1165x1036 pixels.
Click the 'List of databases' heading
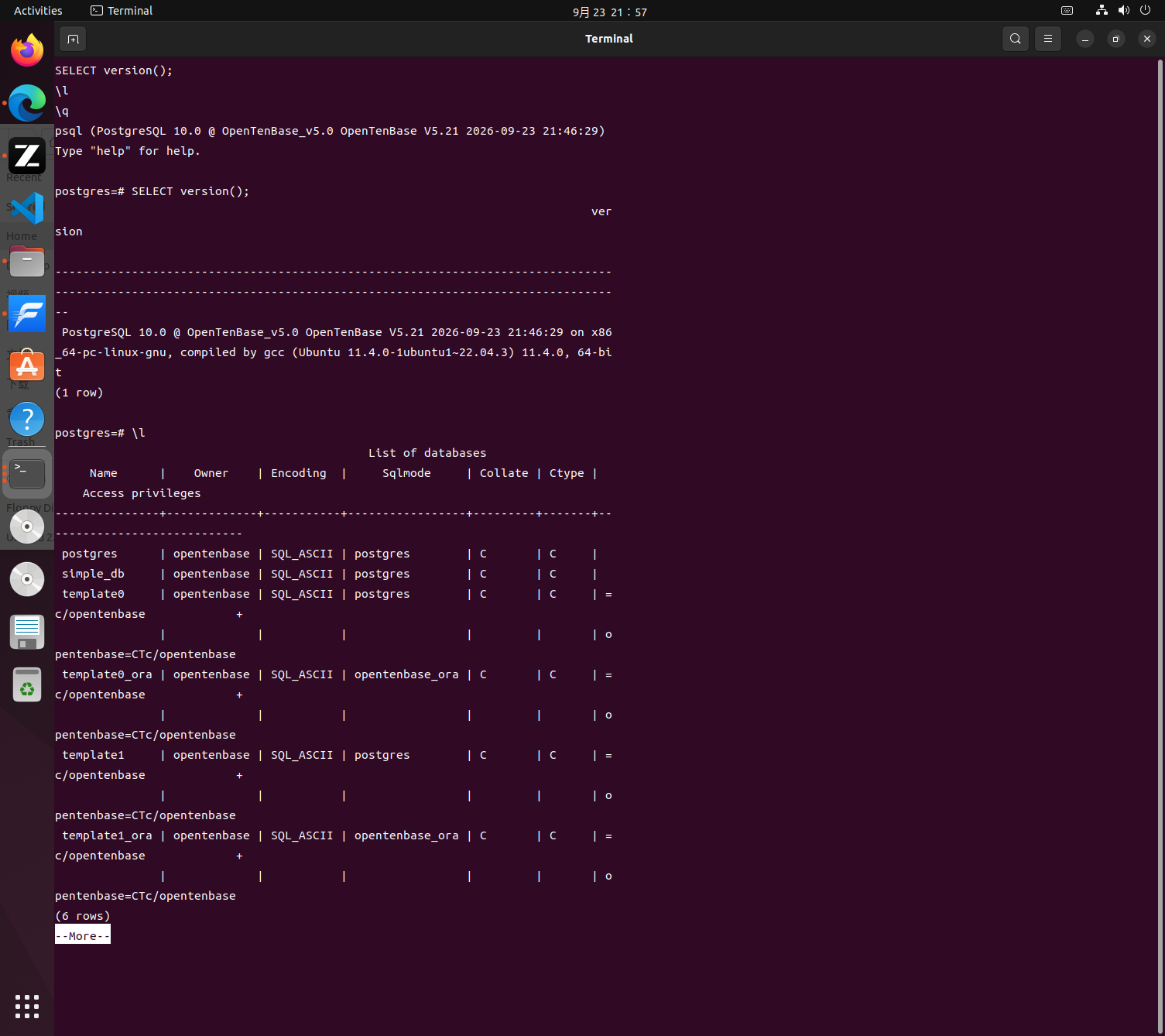click(427, 453)
